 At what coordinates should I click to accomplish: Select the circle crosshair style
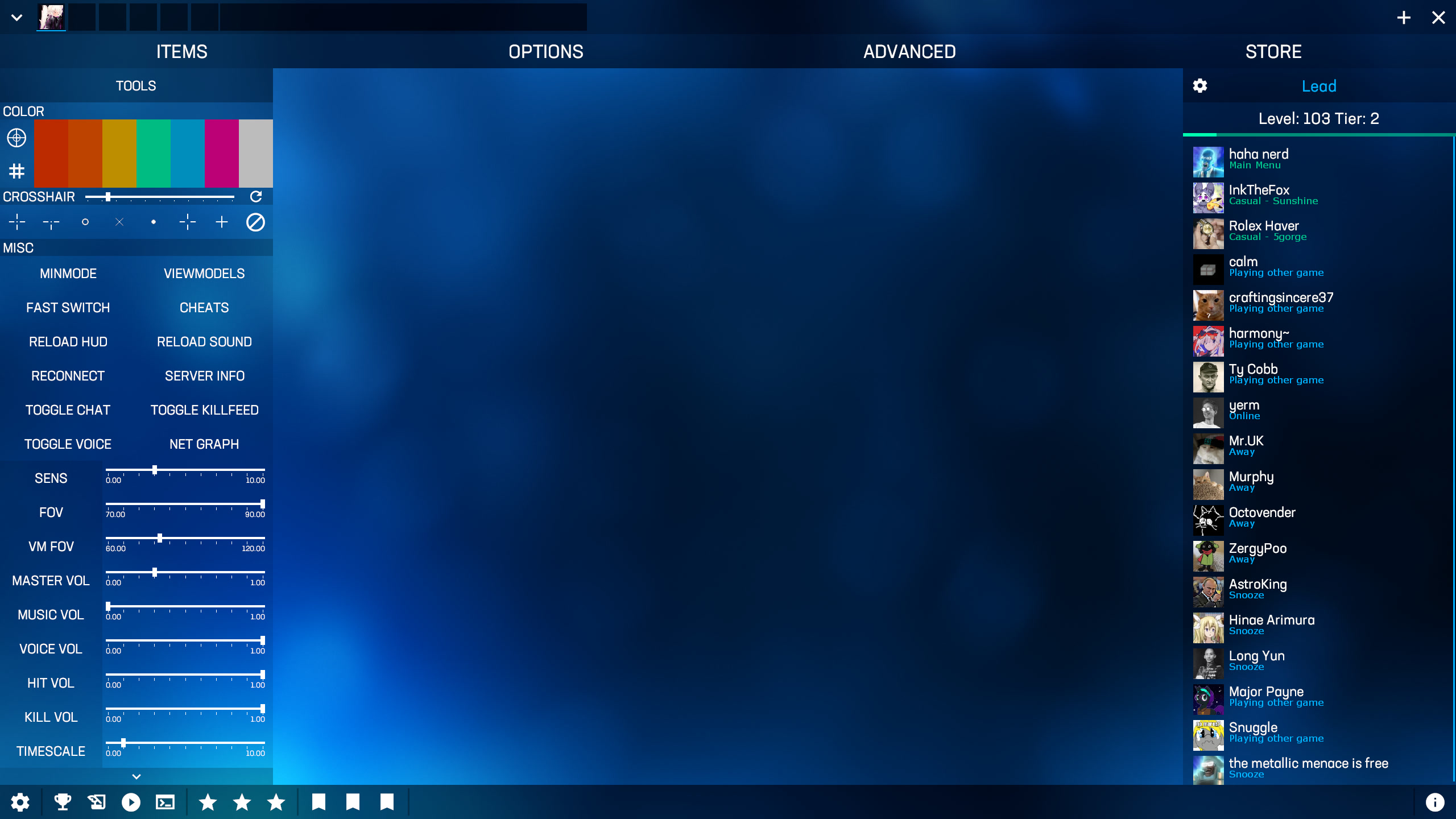pyautogui.click(x=85, y=222)
